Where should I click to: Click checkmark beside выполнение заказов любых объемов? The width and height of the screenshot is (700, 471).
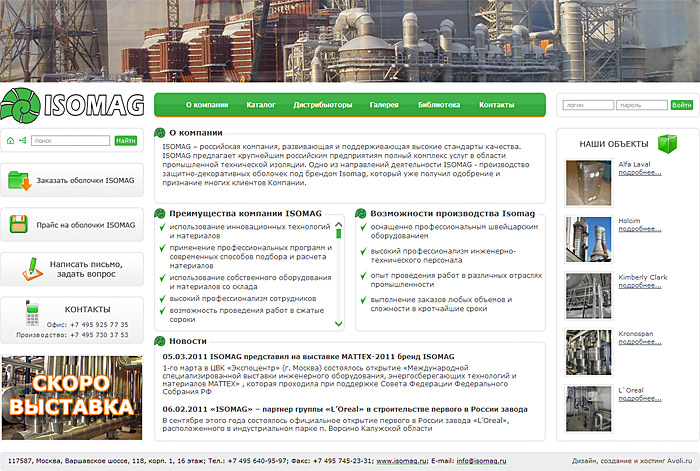pyautogui.click(x=364, y=300)
